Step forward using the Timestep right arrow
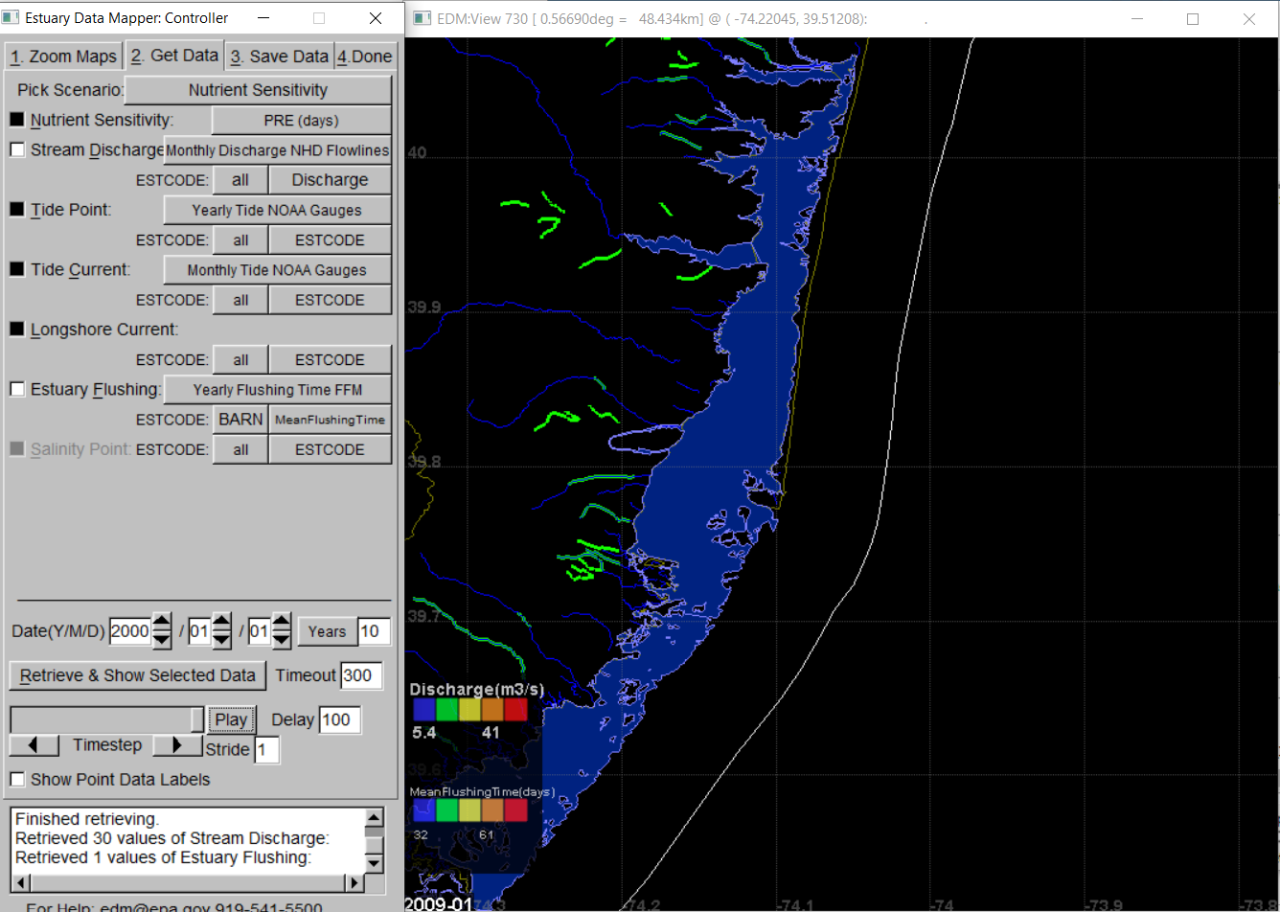 tap(177, 744)
